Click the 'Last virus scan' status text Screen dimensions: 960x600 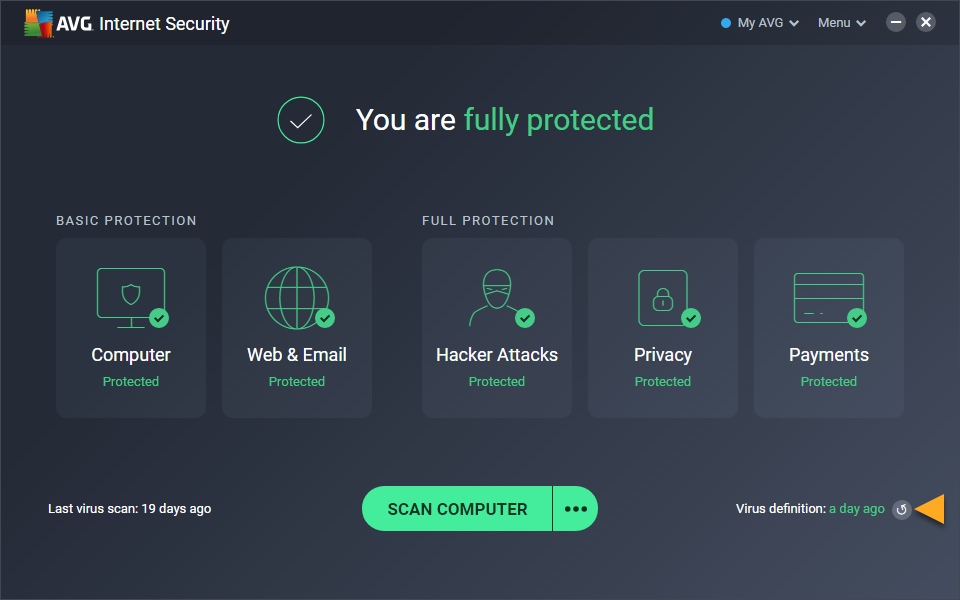tap(130, 509)
